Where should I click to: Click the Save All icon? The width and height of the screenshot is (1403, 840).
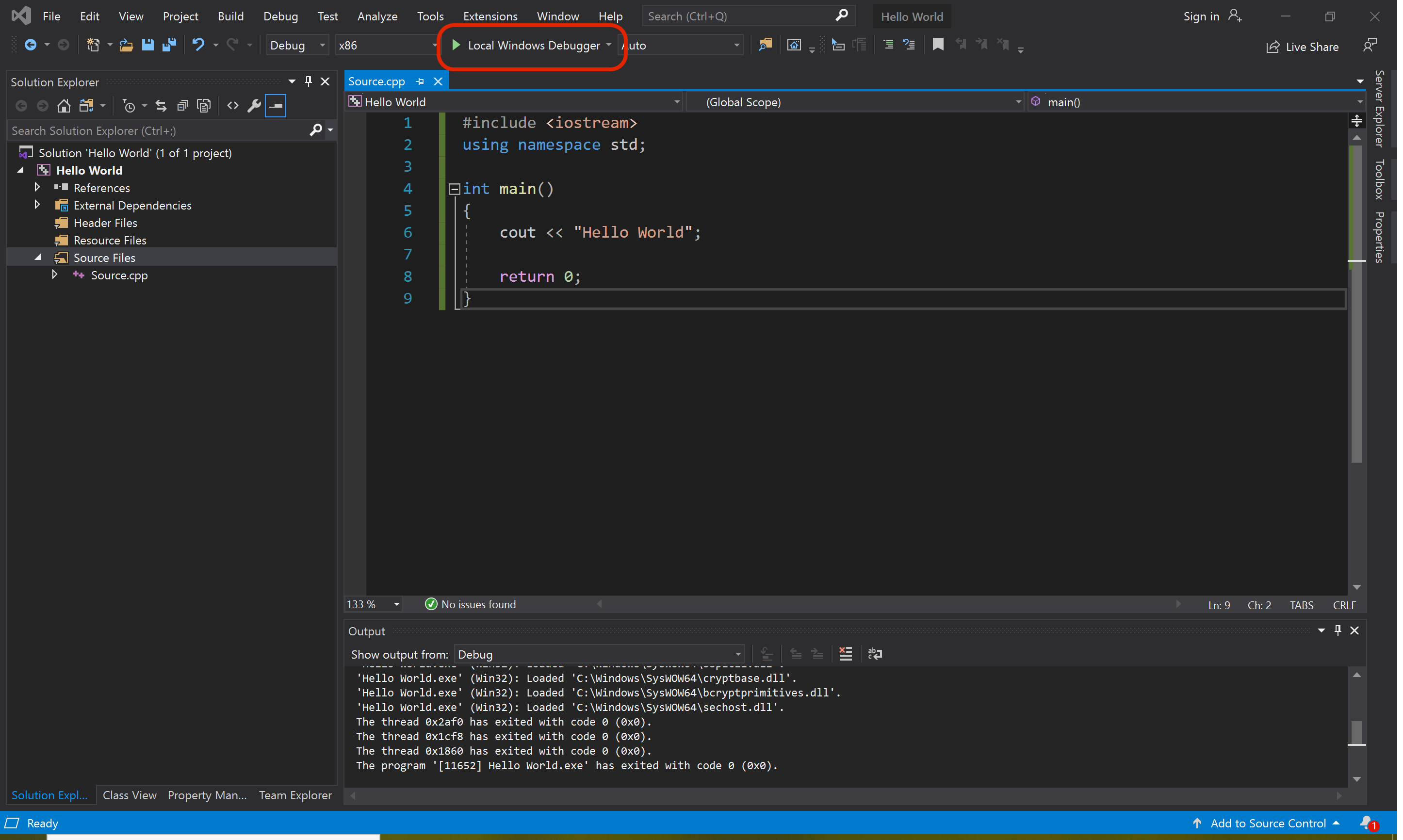(x=169, y=45)
